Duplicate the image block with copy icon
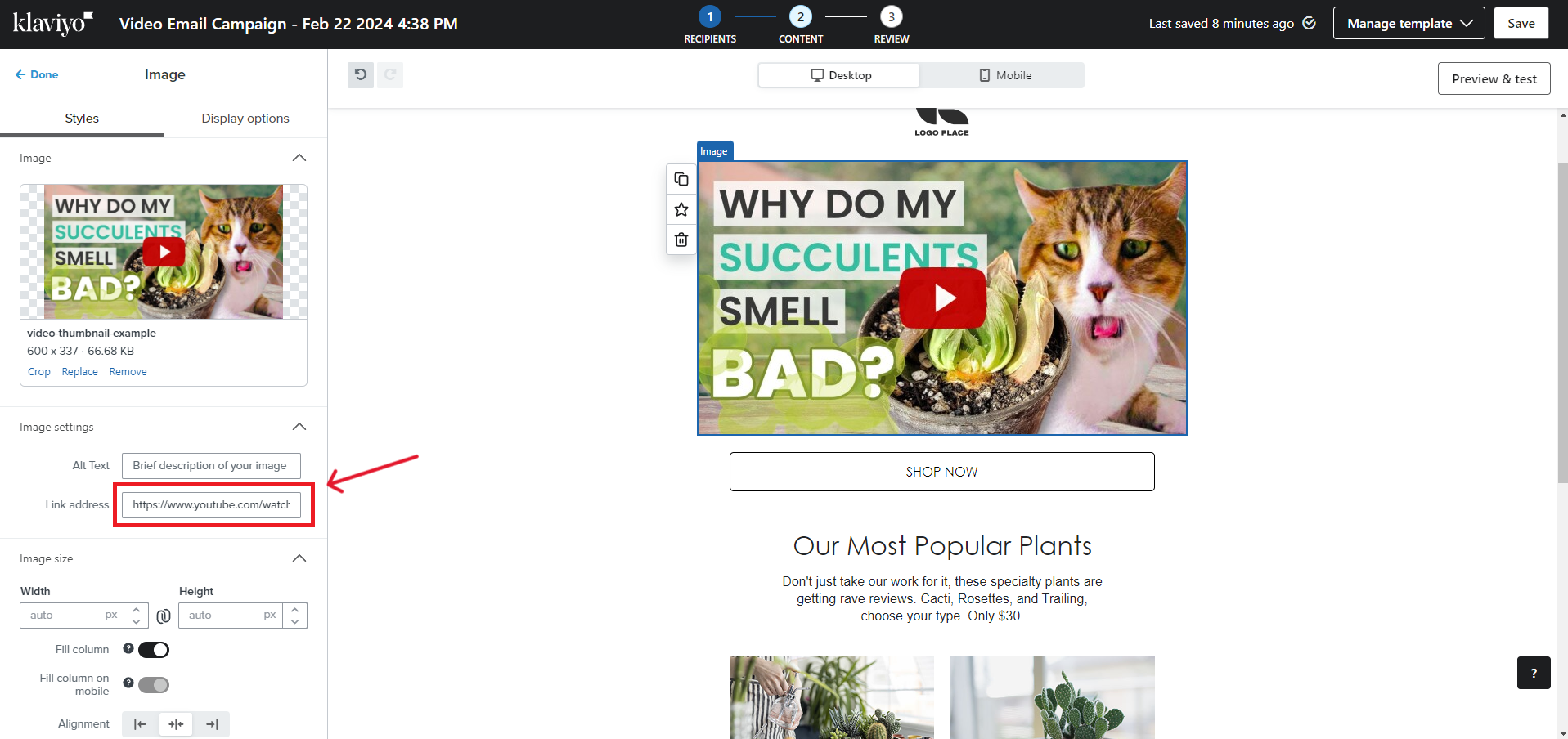Viewport: 1568px width, 739px height. click(x=681, y=179)
